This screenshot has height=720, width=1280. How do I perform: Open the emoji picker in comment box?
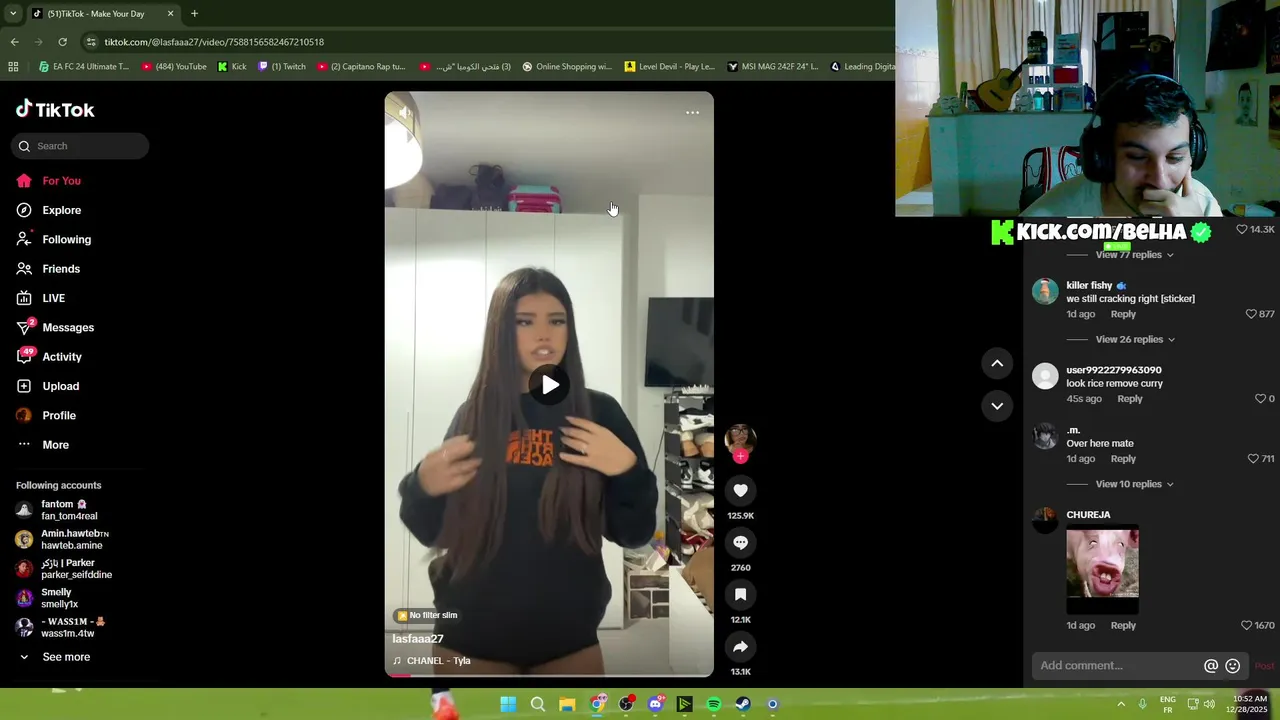tap(1233, 666)
